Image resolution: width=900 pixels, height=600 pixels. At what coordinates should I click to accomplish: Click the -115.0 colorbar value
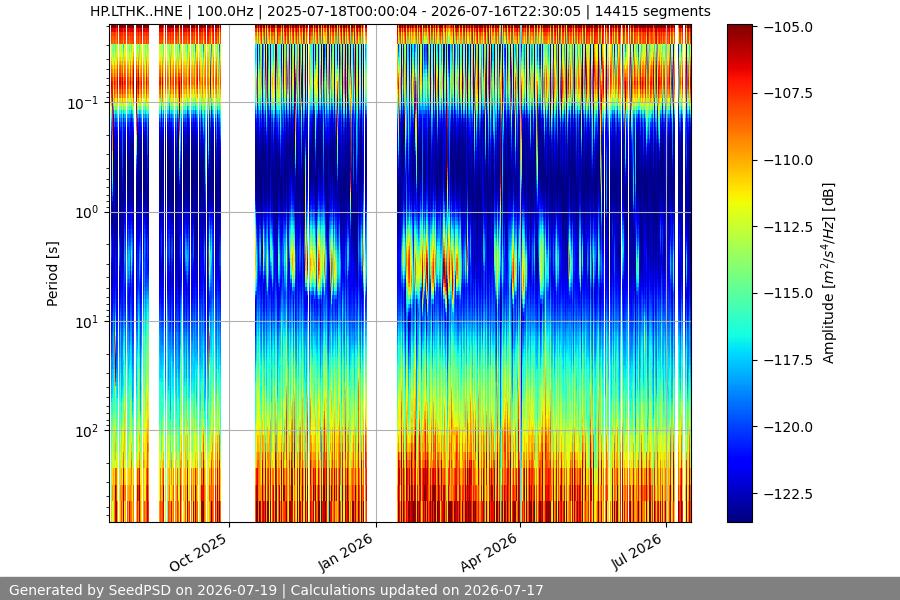pyautogui.click(x=788, y=293)
